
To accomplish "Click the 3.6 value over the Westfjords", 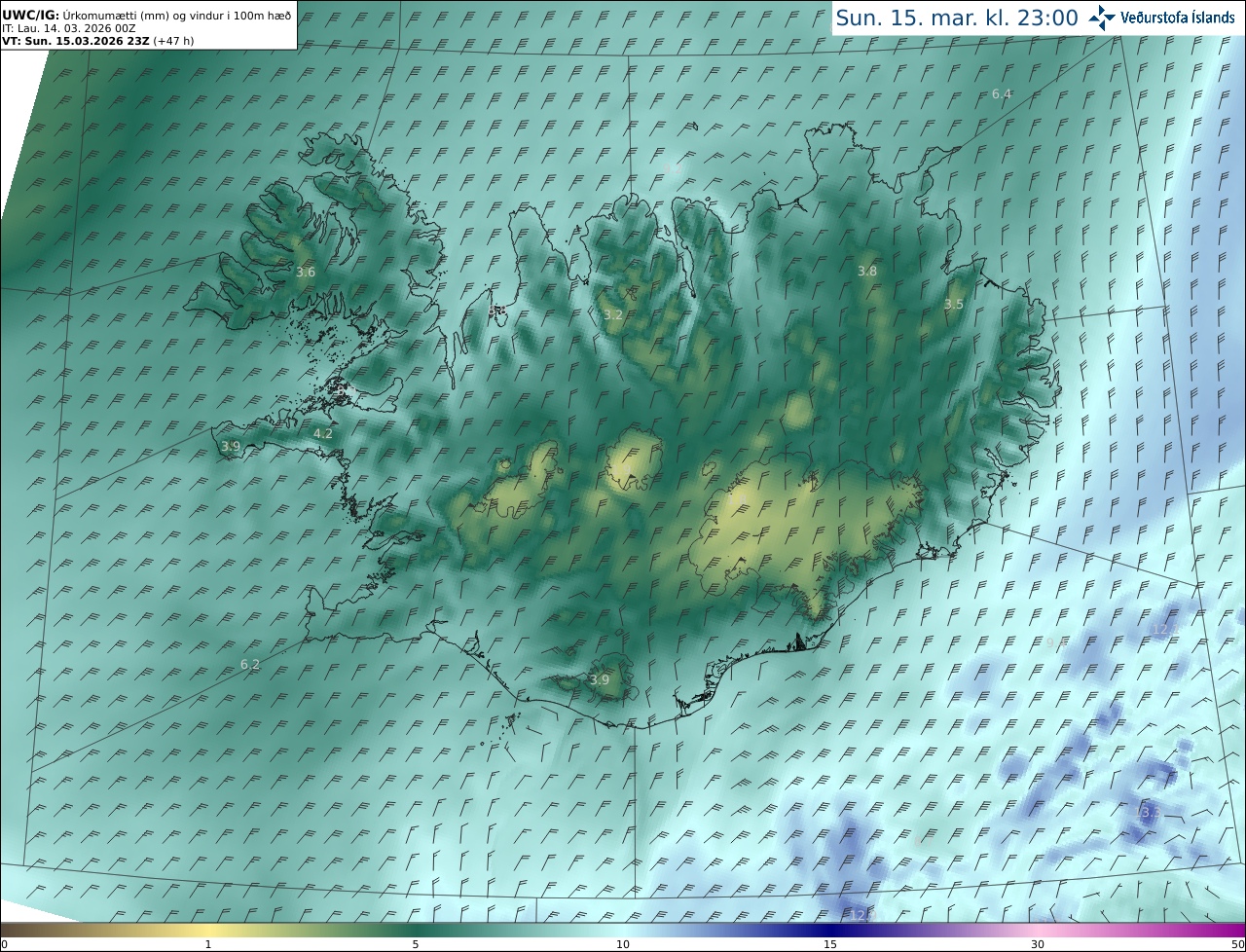I will pyautogui.click(x=306, y=273).
